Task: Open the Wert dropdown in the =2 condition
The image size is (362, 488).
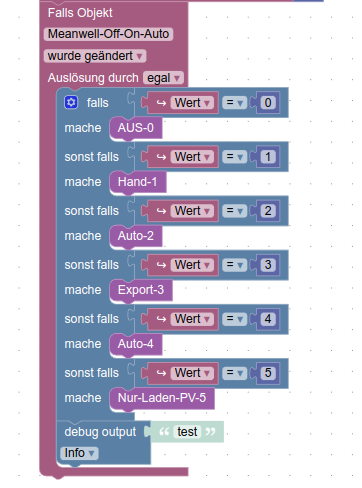Action: (x=192, y=211)
